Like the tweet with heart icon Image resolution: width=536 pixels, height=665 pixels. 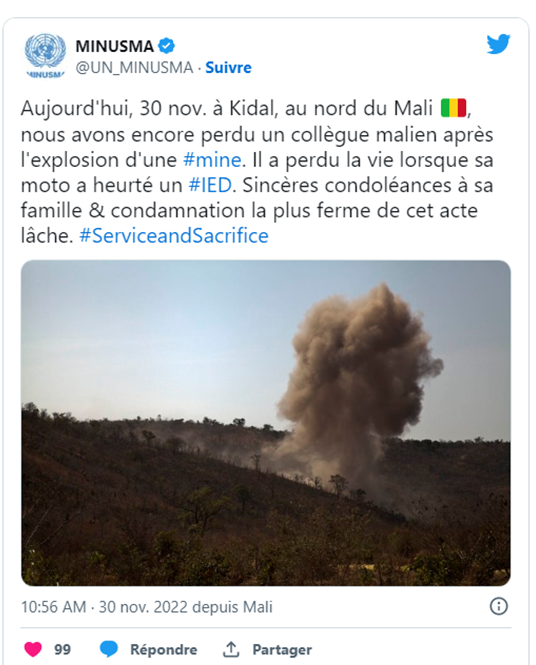tap(33, 649)
